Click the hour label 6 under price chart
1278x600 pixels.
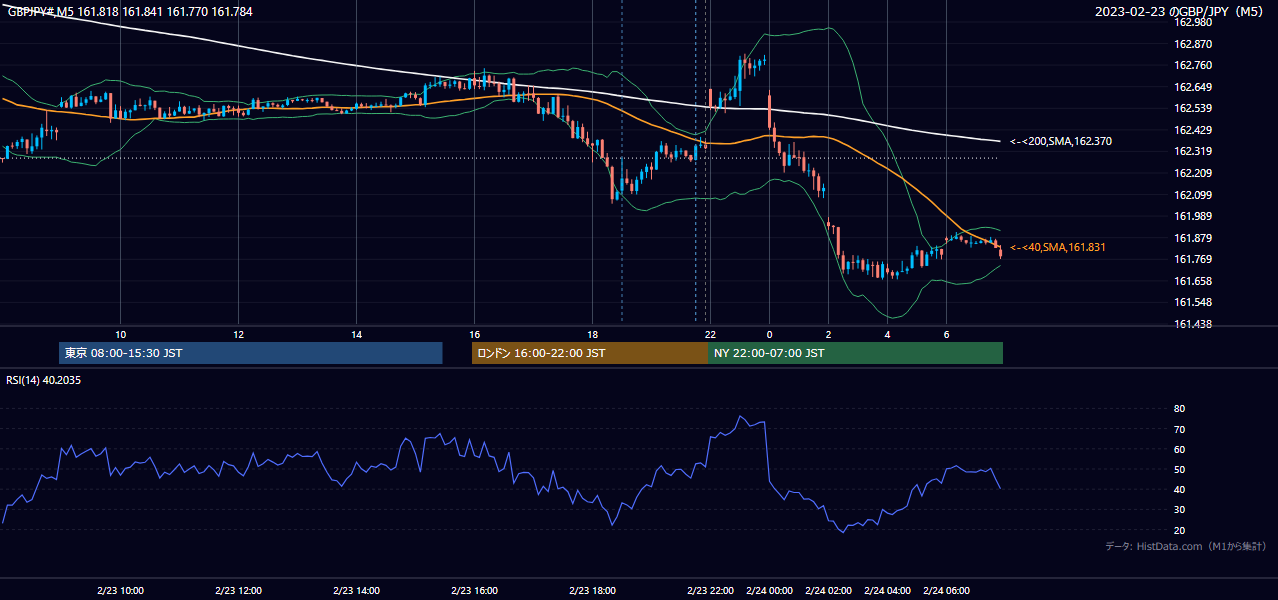tap(946, 334)
